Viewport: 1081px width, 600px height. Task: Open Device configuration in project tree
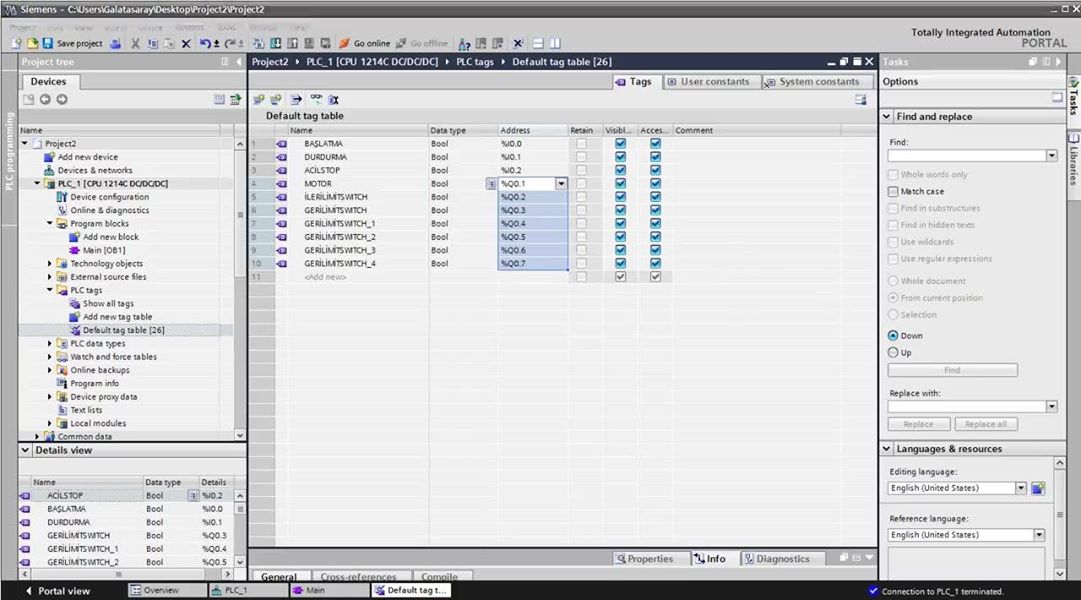110,197
